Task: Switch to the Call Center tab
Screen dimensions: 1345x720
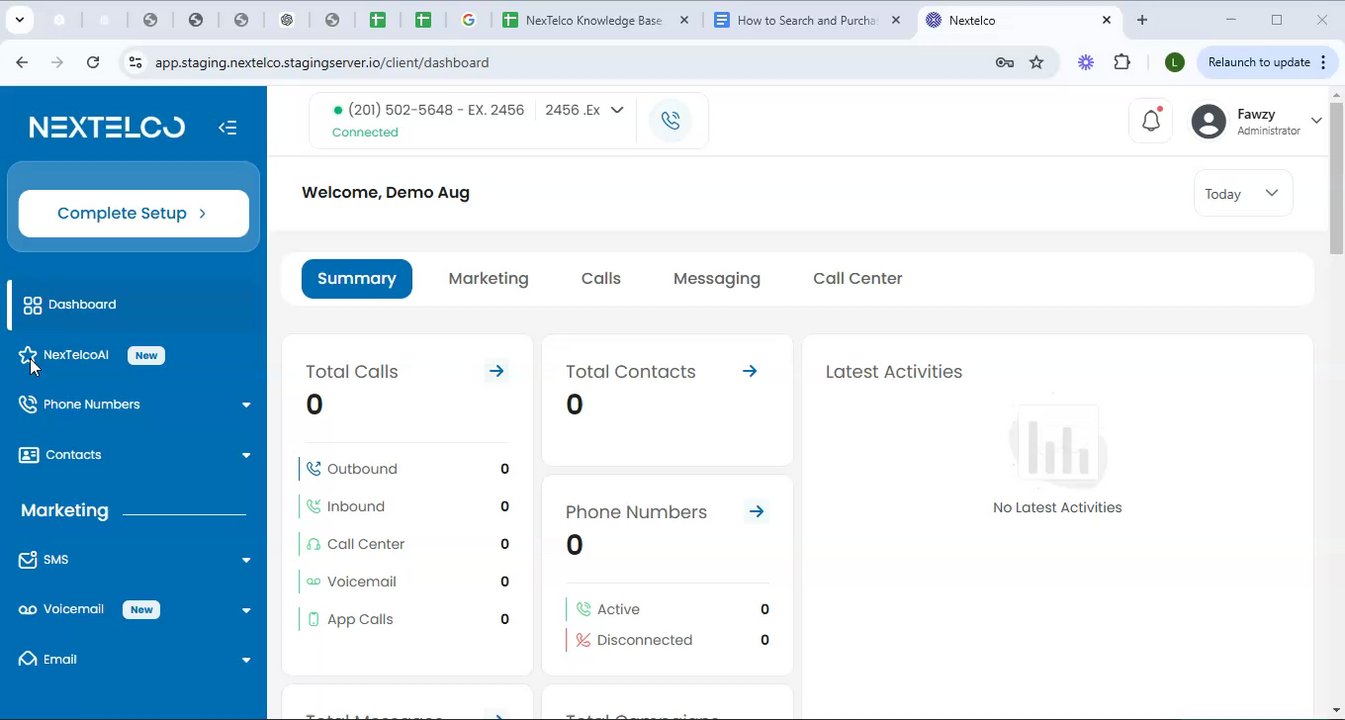Action: [857, 279]
